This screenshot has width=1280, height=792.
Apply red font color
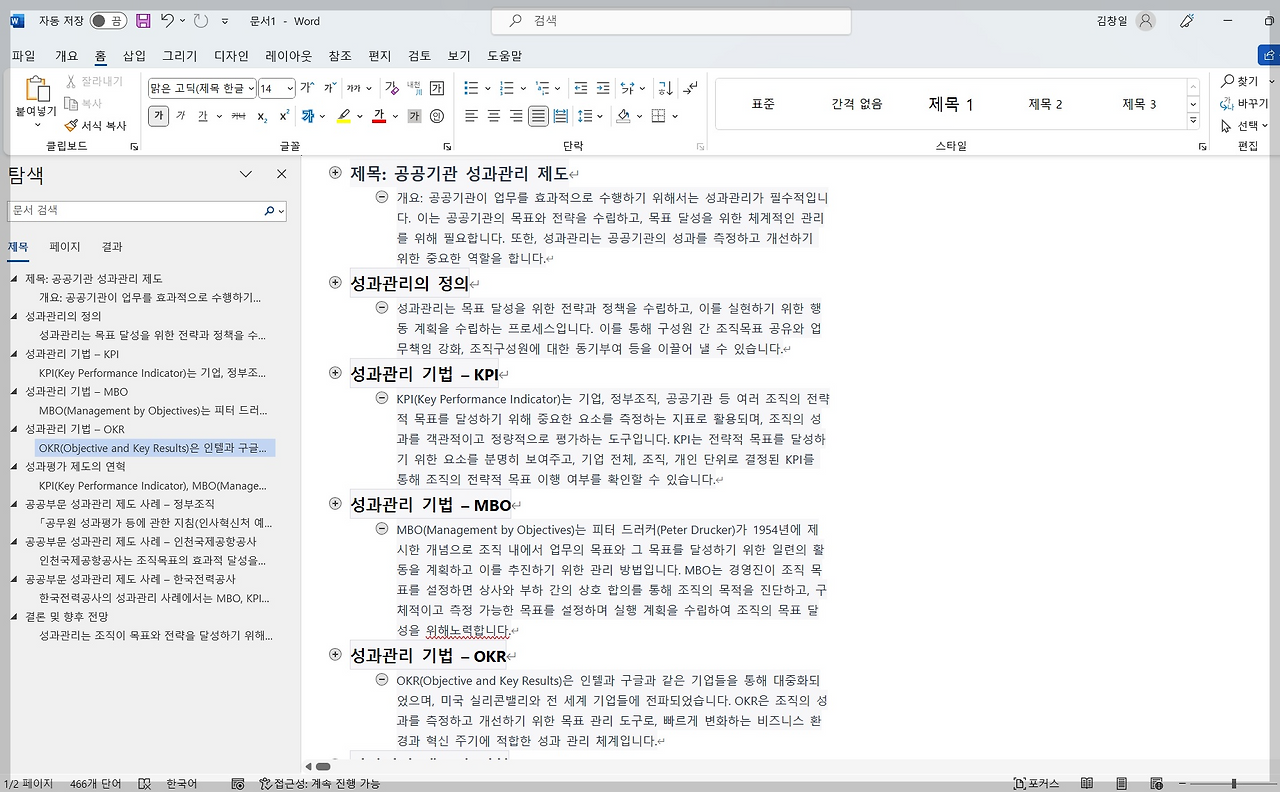[379, 116]
